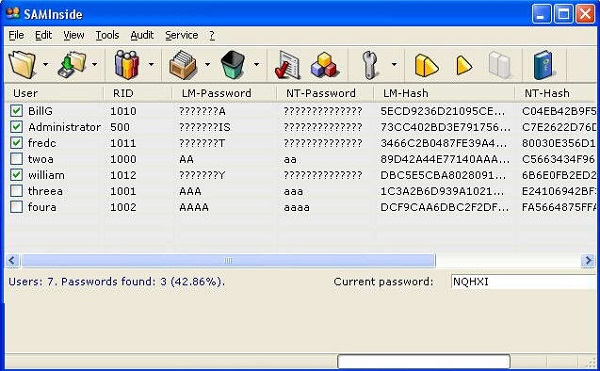Open the Service menu
The height and width of the screenshot is (371, 600).
coord(182,35)
